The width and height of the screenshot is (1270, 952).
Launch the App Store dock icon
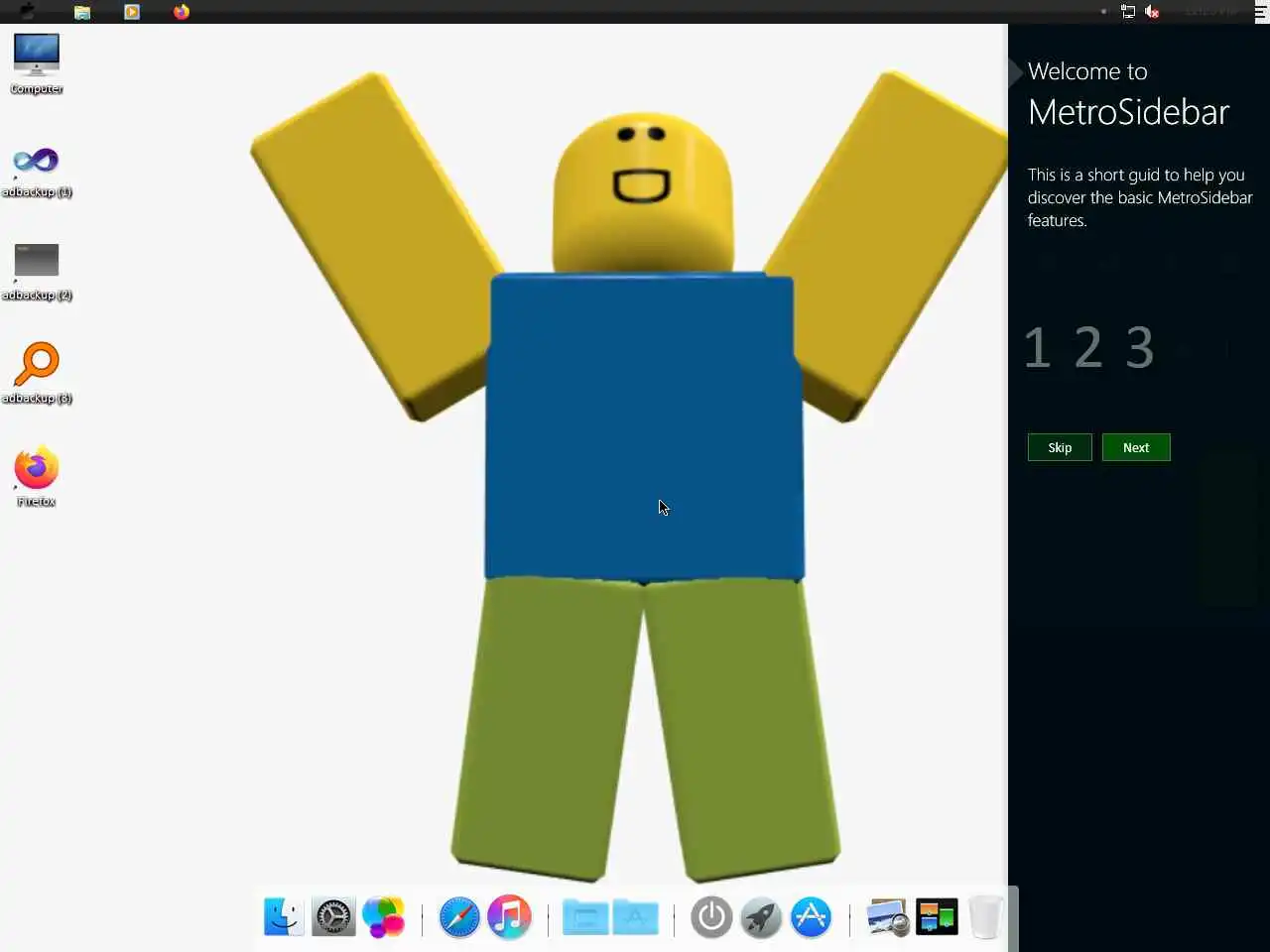click(x=811, y=917)
